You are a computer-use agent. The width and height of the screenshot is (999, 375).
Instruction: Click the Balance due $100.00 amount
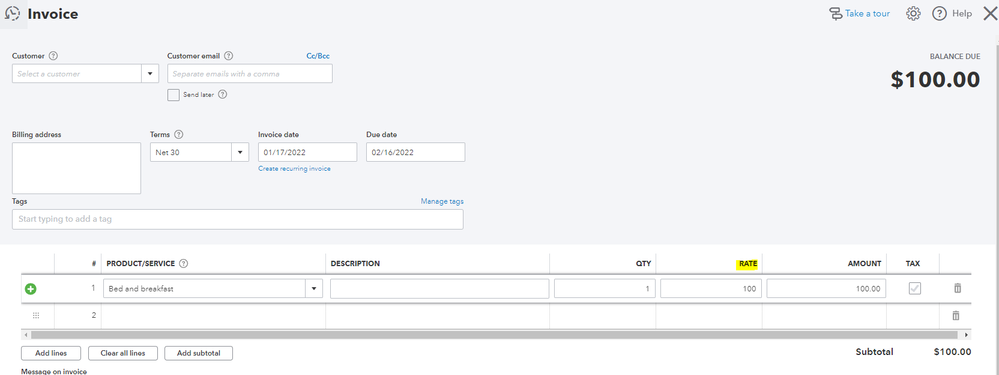pyautogui.click(x=935, y=80)
